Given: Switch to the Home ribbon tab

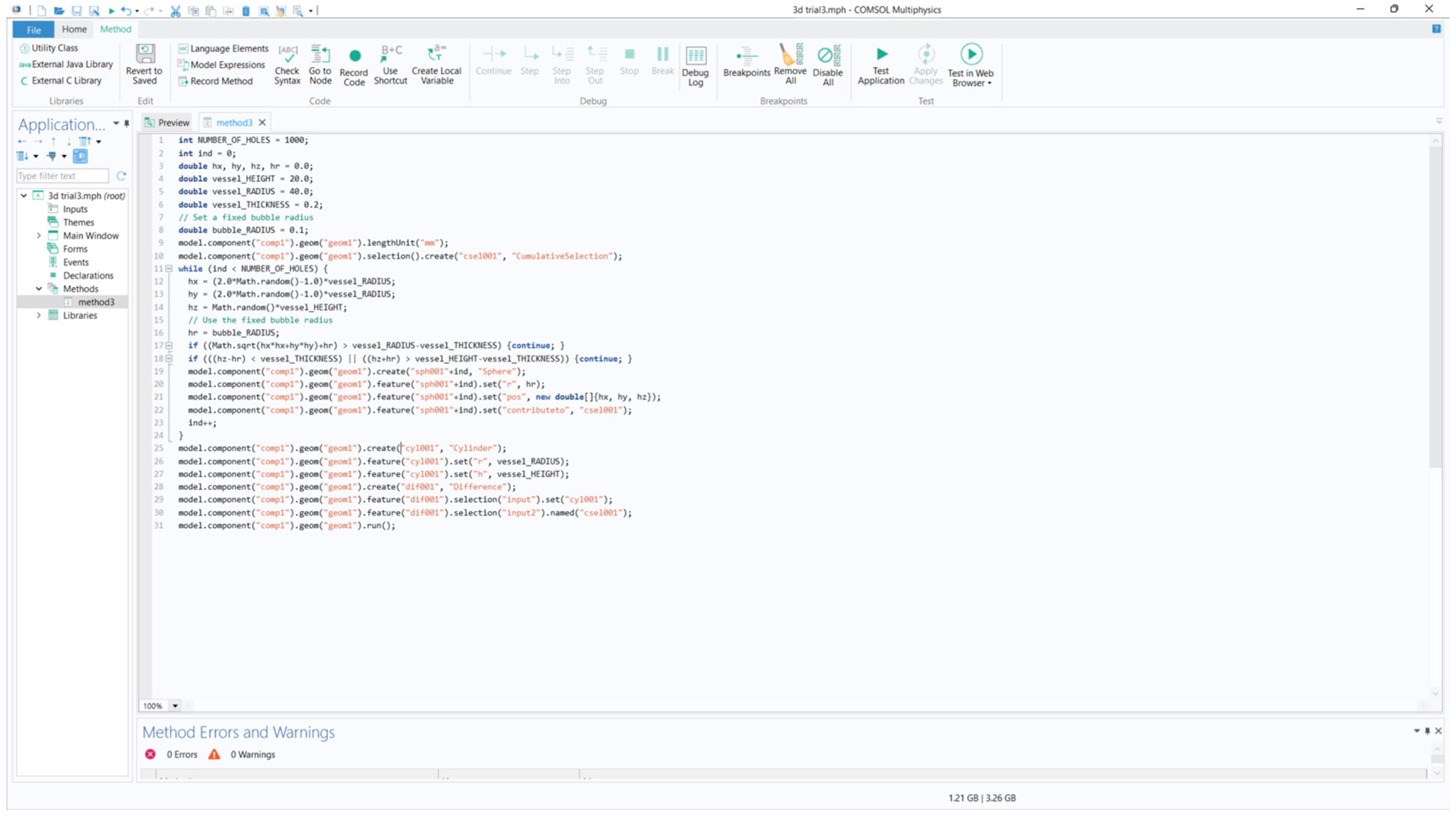Looking at the screenshot, I should [74, 29].
